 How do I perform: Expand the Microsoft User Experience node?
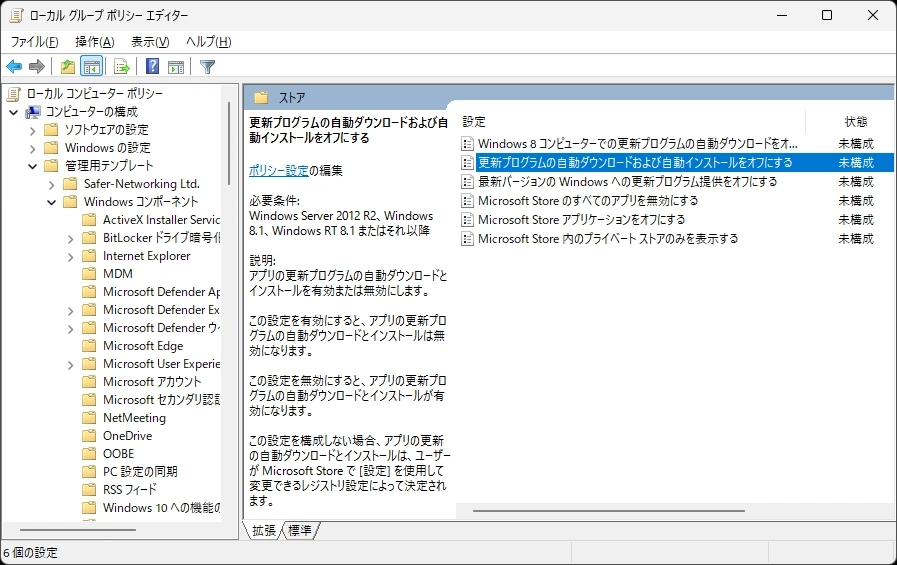coord(70,365)
